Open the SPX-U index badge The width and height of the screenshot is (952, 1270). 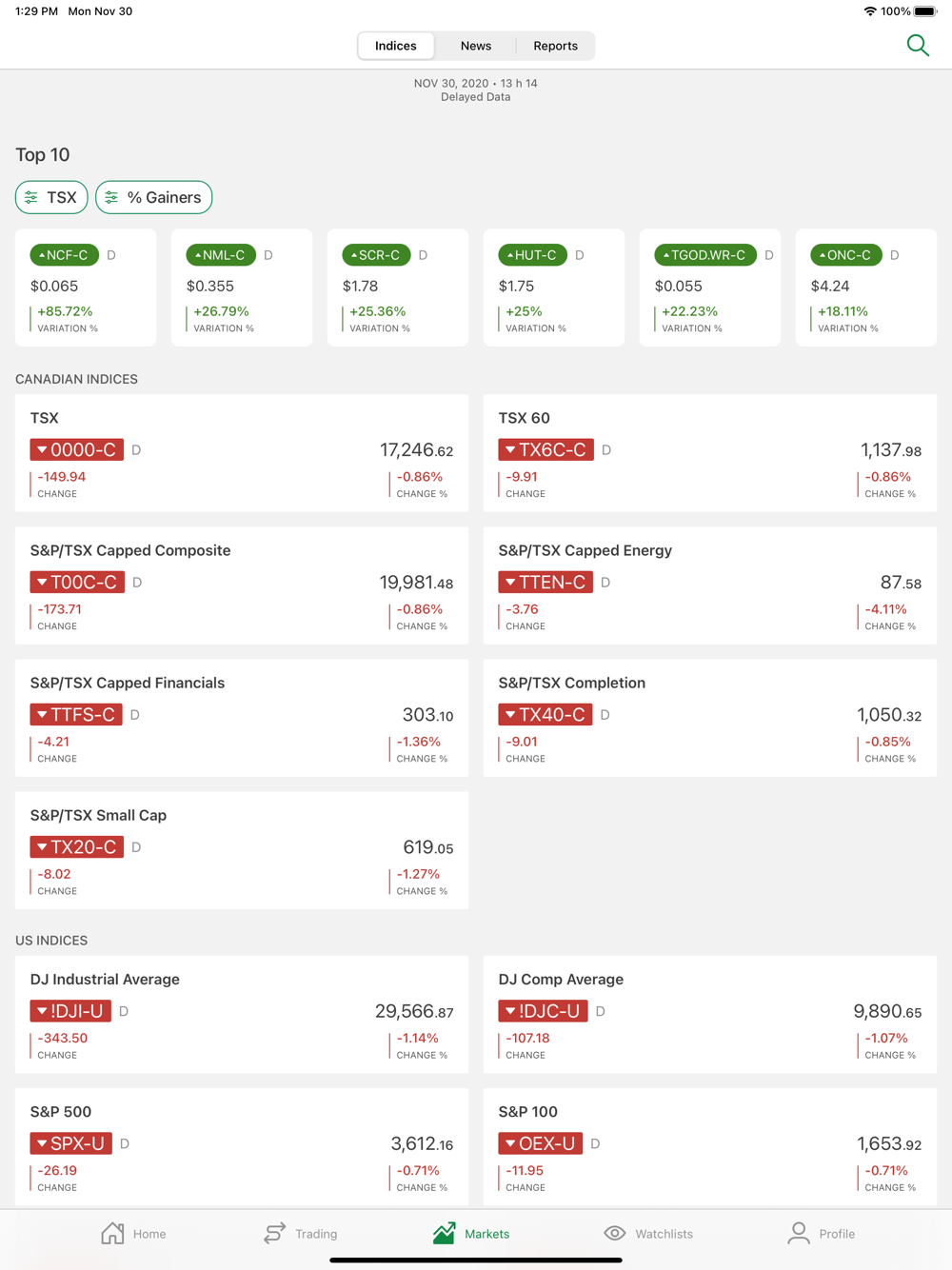tap(71, 1143)
